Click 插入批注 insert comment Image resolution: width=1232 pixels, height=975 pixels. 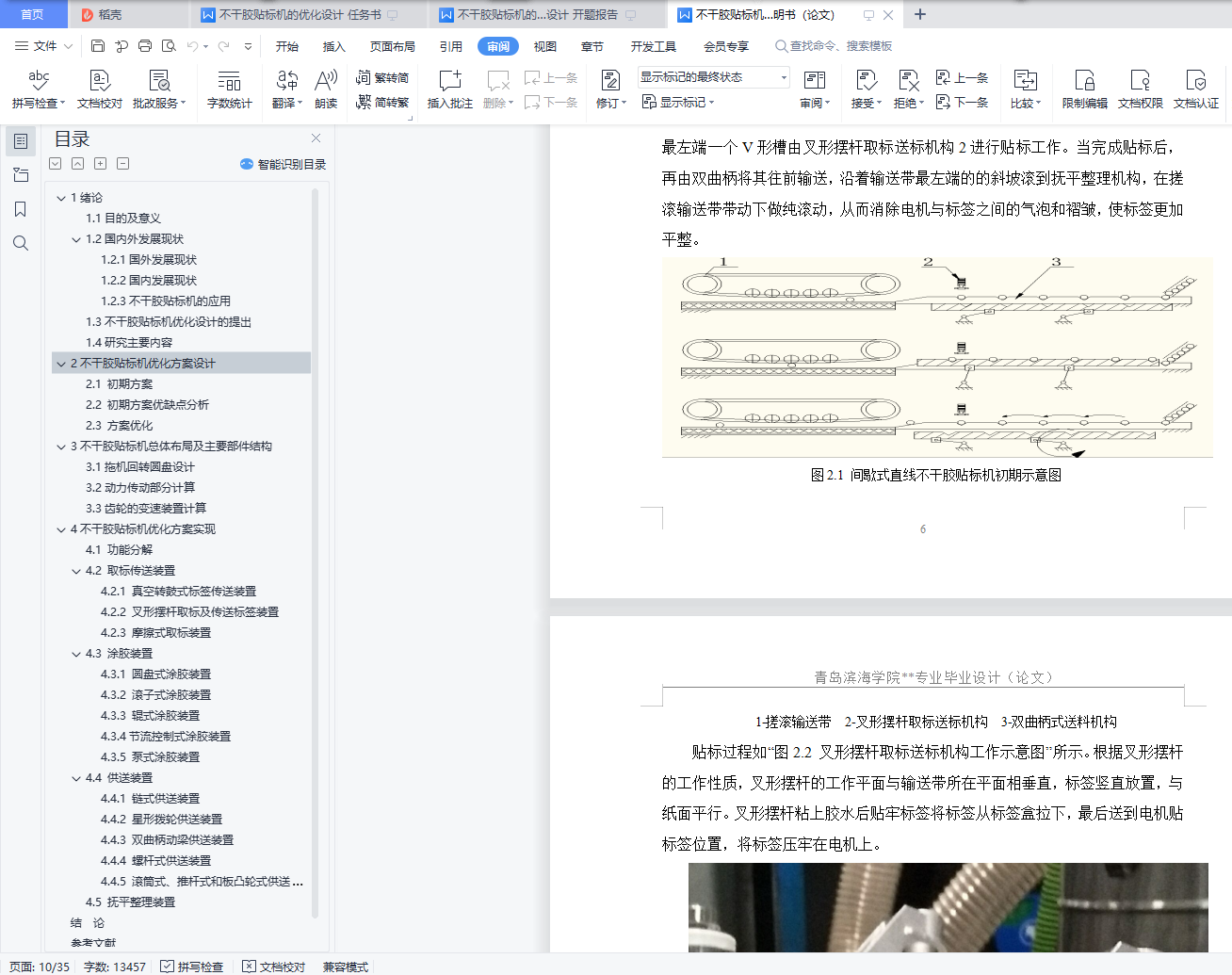click(450, 89)
